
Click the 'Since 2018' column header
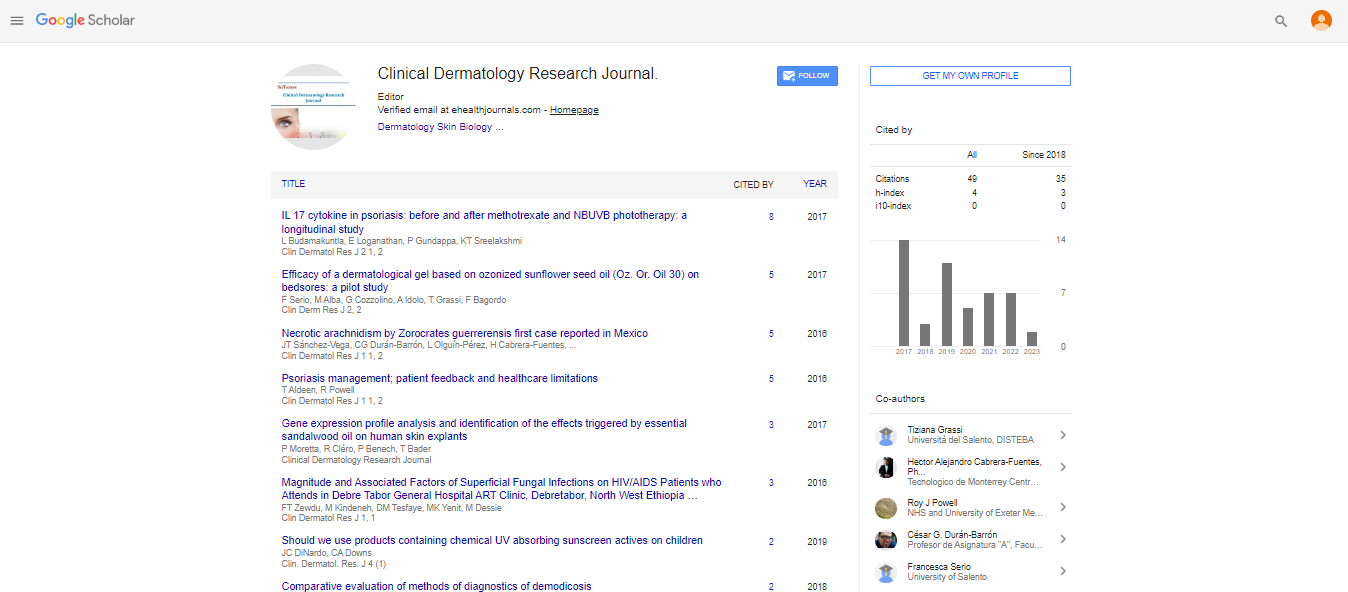(x=1044, y=155)
